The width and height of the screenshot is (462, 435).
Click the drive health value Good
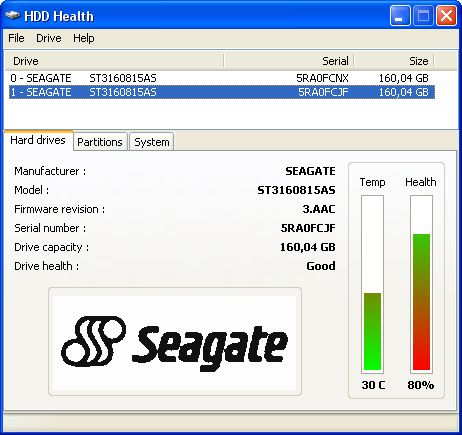click(x=321, y=266)
